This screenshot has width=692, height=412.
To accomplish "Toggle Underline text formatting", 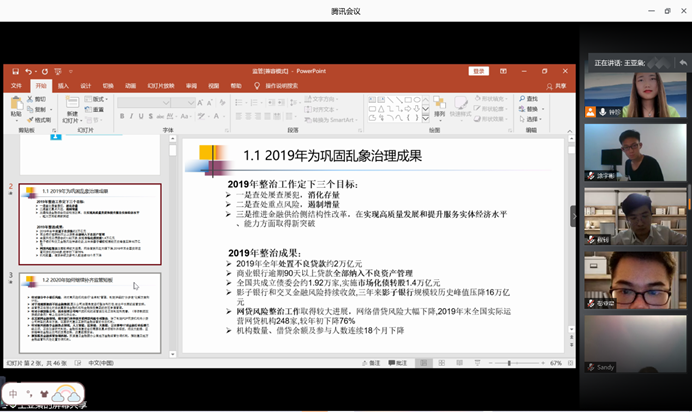I will [x=144, y=117].
